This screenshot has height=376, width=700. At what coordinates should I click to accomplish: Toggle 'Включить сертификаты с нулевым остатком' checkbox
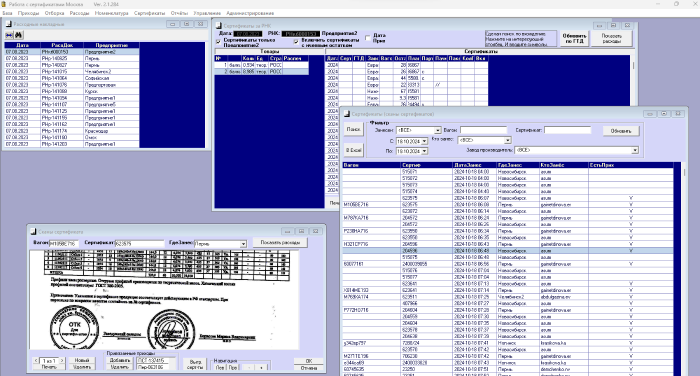(296, 42)
